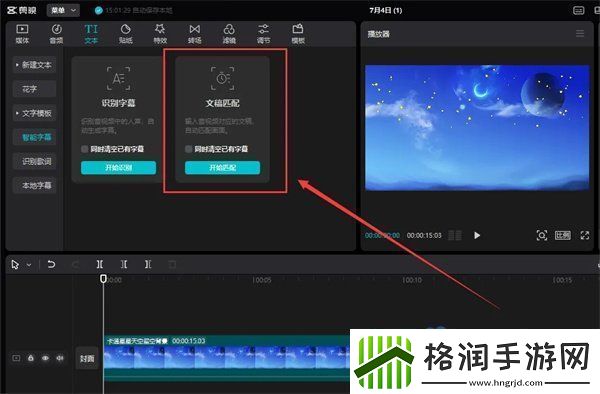
Task: Click the total duration 00:00:15:03
Action: [x=424, y=235]
